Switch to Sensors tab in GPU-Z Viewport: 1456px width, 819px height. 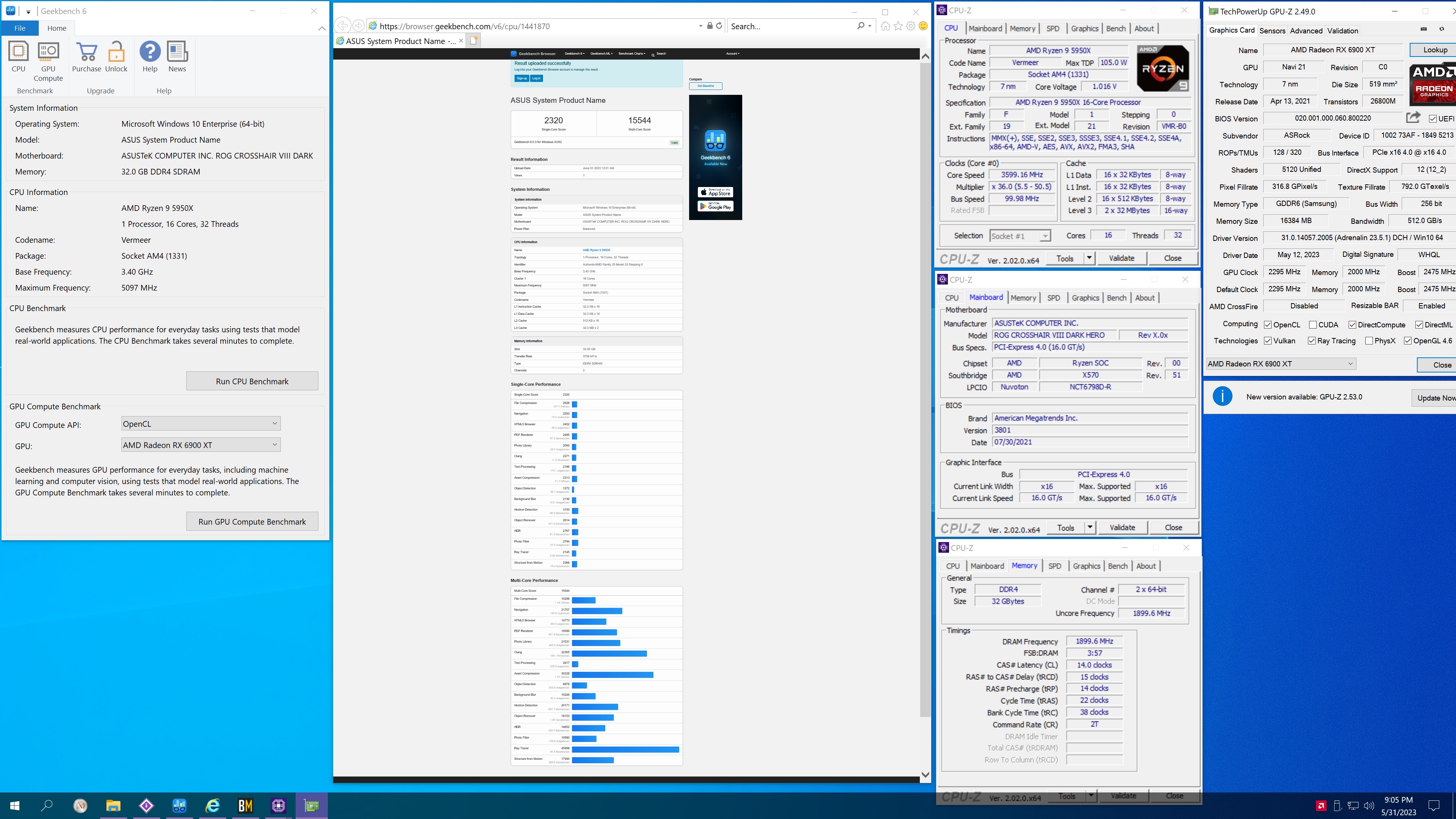pyautogui.click(x=1272, y=30)
